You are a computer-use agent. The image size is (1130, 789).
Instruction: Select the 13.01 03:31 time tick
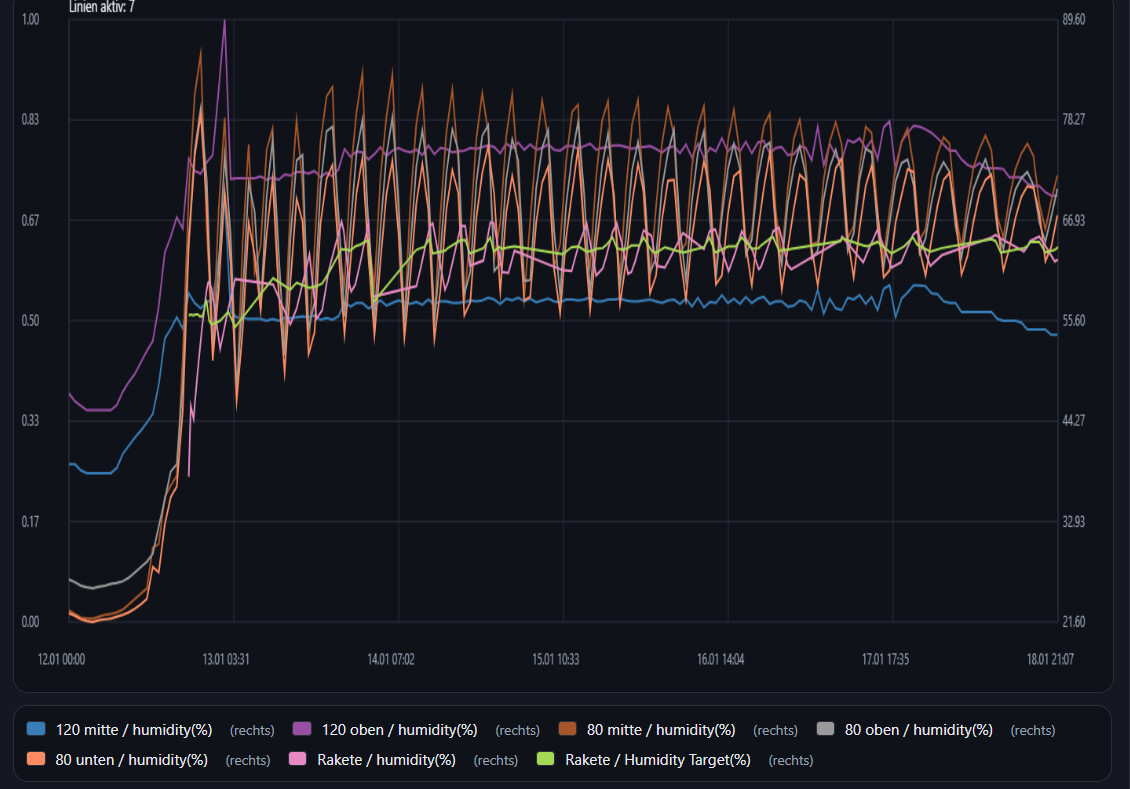225,660
